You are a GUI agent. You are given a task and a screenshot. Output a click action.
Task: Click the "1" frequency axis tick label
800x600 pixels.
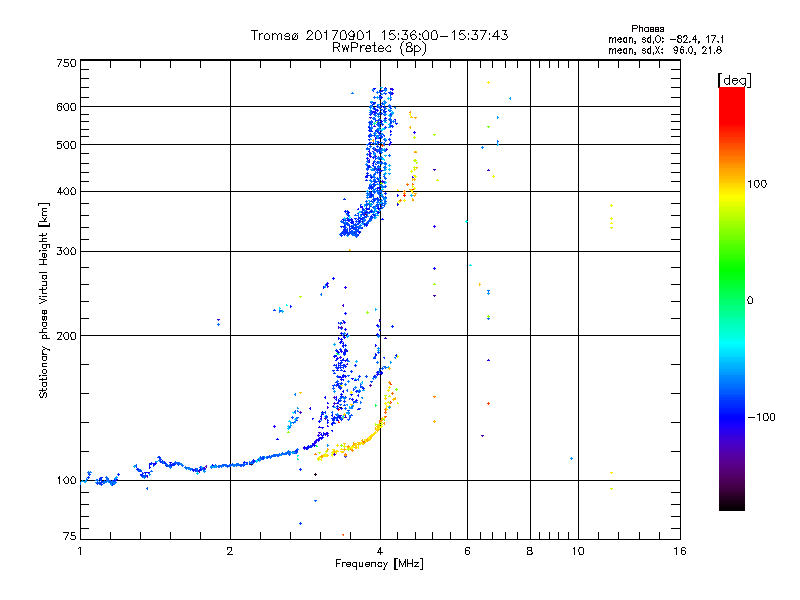tap(80, 551)
